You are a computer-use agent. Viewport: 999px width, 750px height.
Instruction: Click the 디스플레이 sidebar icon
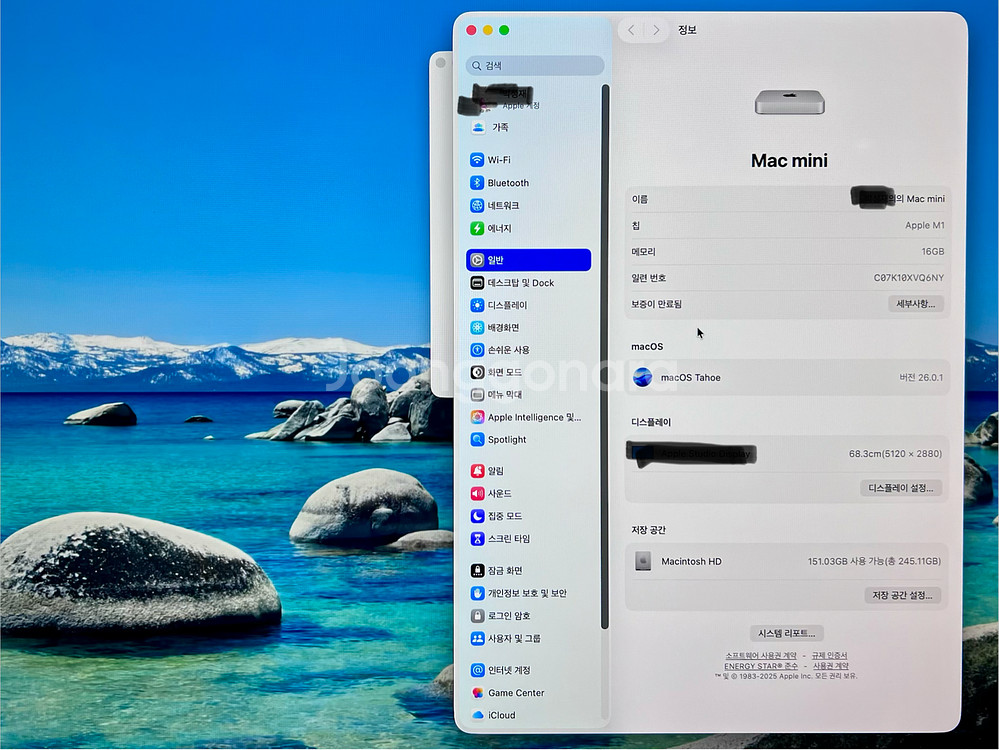(x=477, y=306)
